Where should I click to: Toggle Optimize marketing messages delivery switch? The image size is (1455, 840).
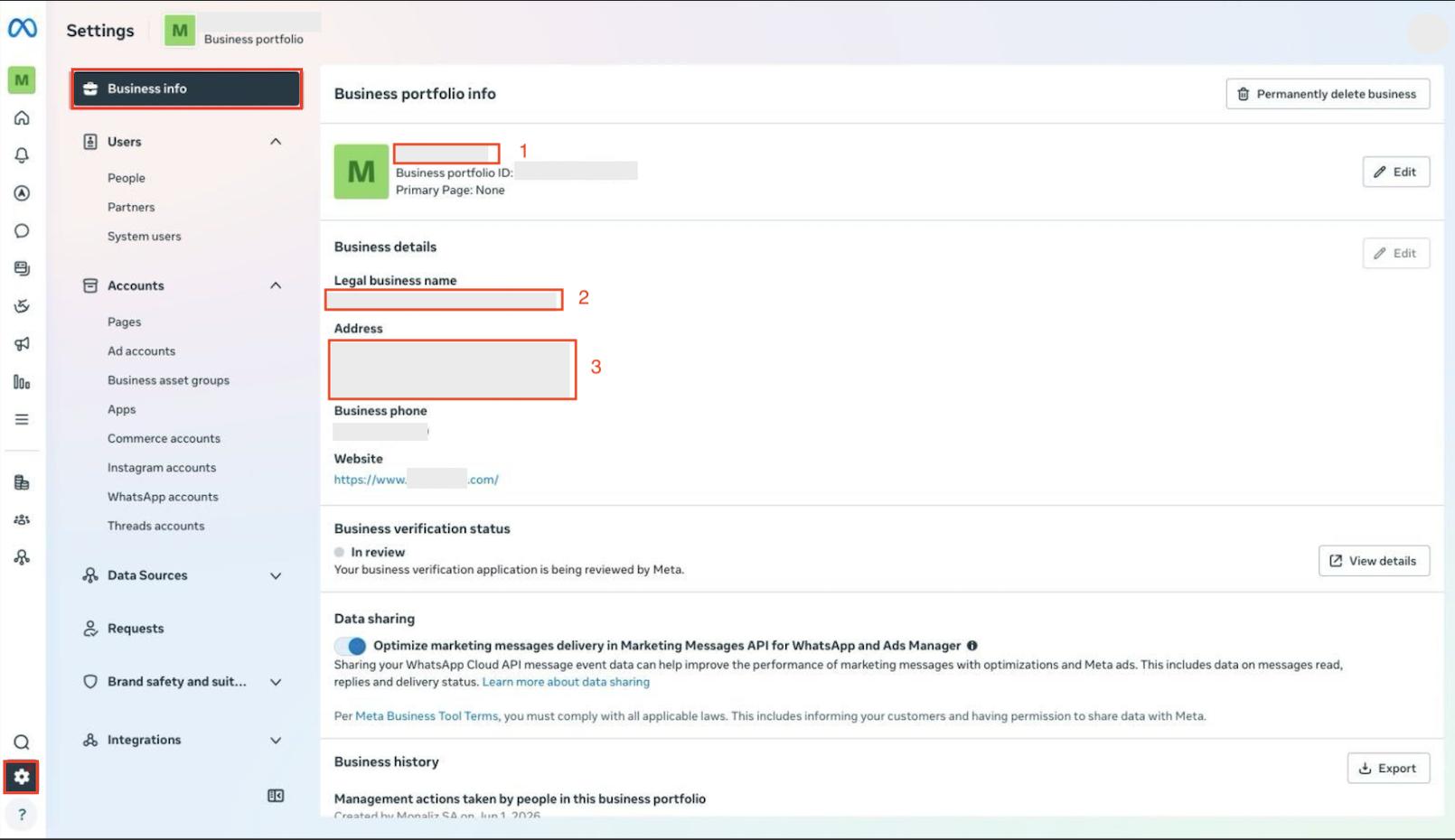click(x=350, y=646)
